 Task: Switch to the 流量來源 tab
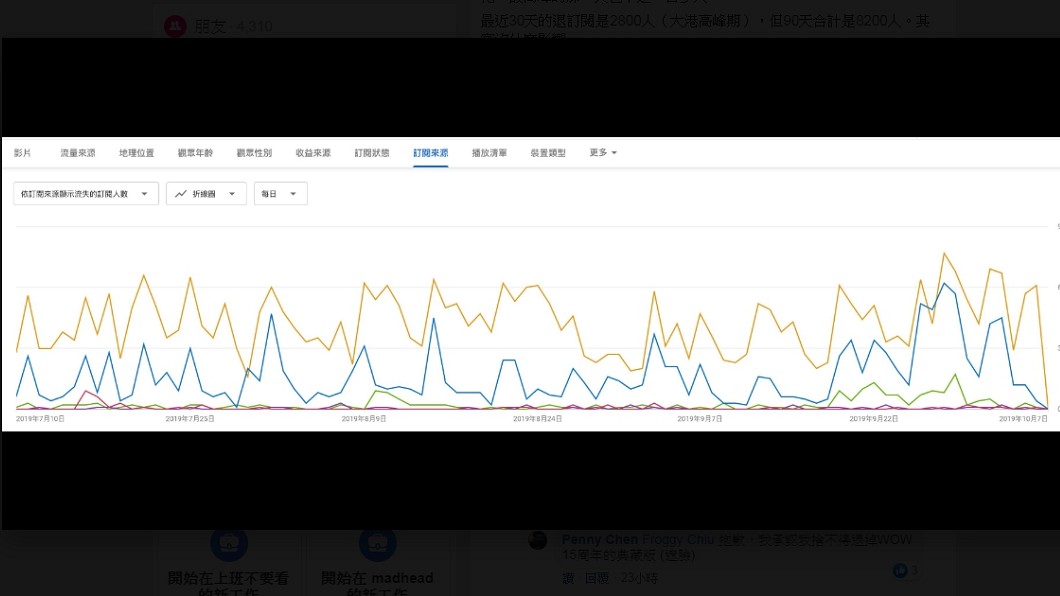[x=78, y=153]
